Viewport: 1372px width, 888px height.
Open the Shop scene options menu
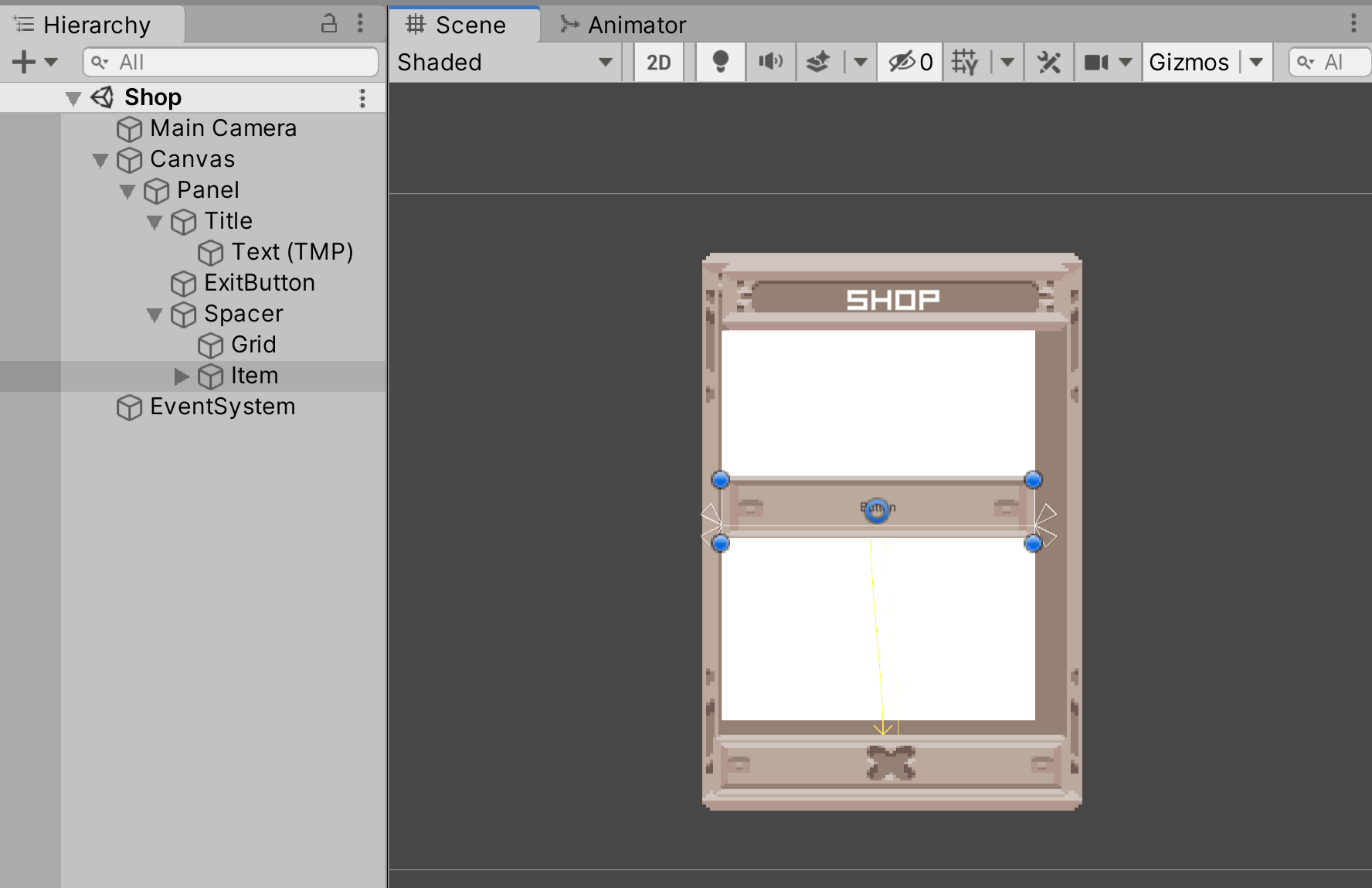click(x=362, y=97)
